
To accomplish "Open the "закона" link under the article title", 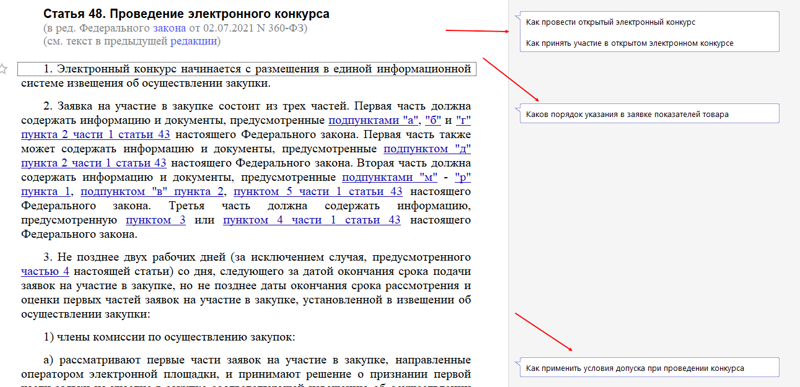I will point(169,28).
